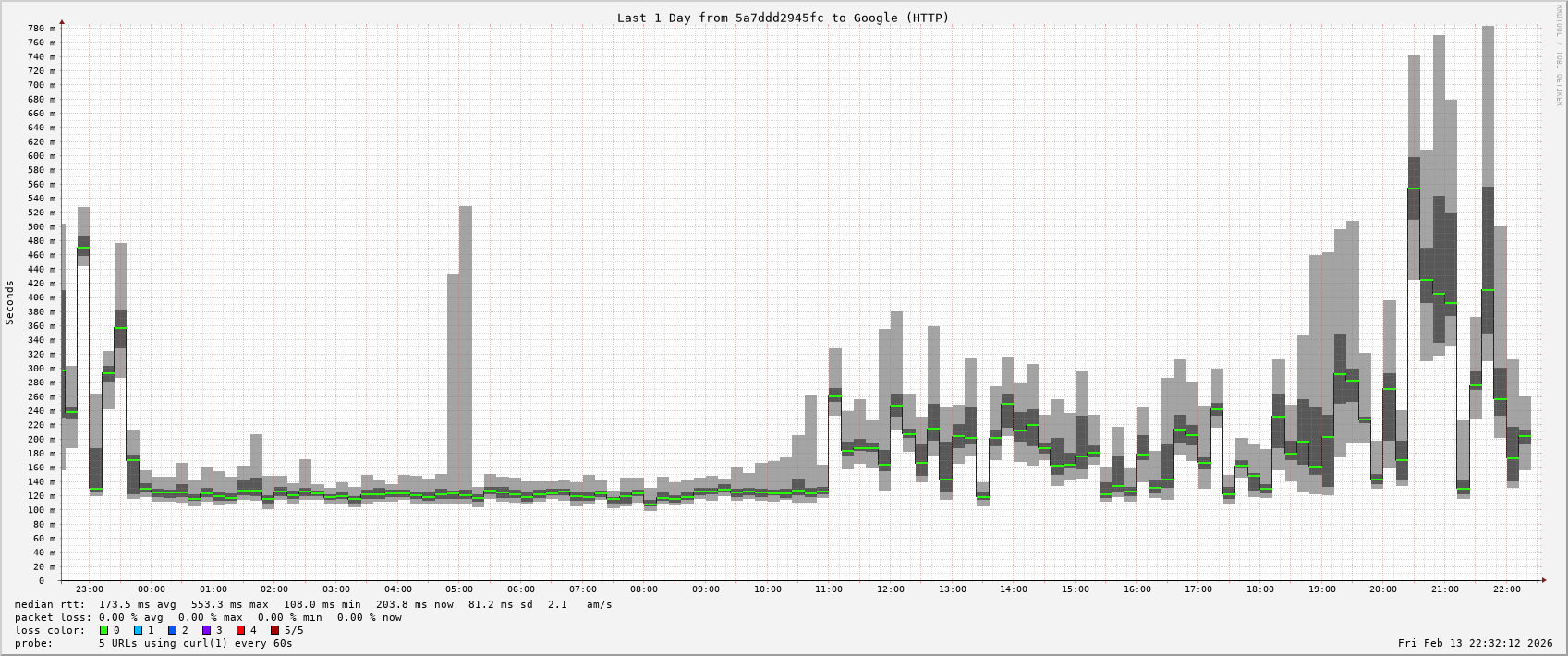
Task: Click the blue loss color 2 swatch
Action: pyautogui.click(x=172, y=630)
